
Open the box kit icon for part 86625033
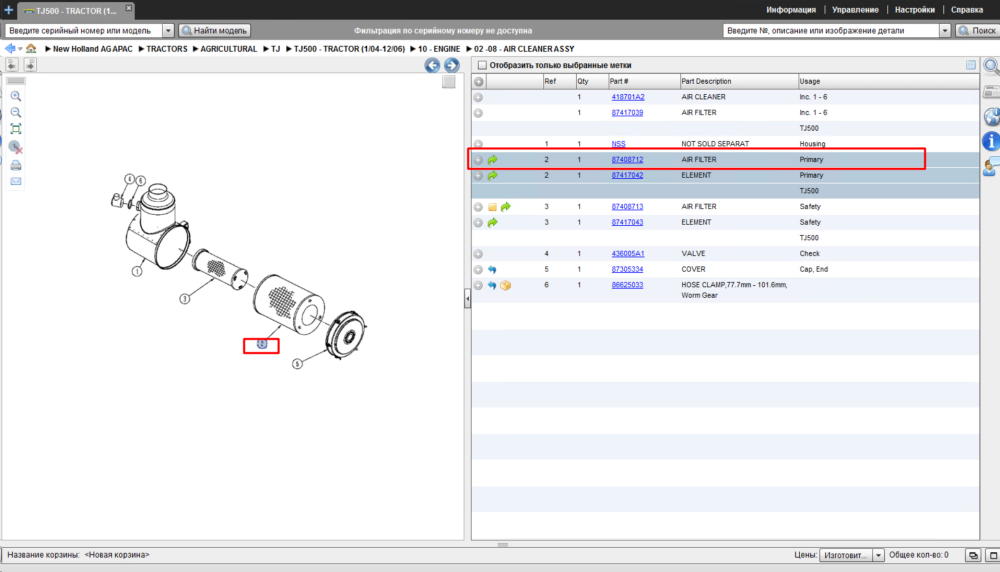coord(505,285)
